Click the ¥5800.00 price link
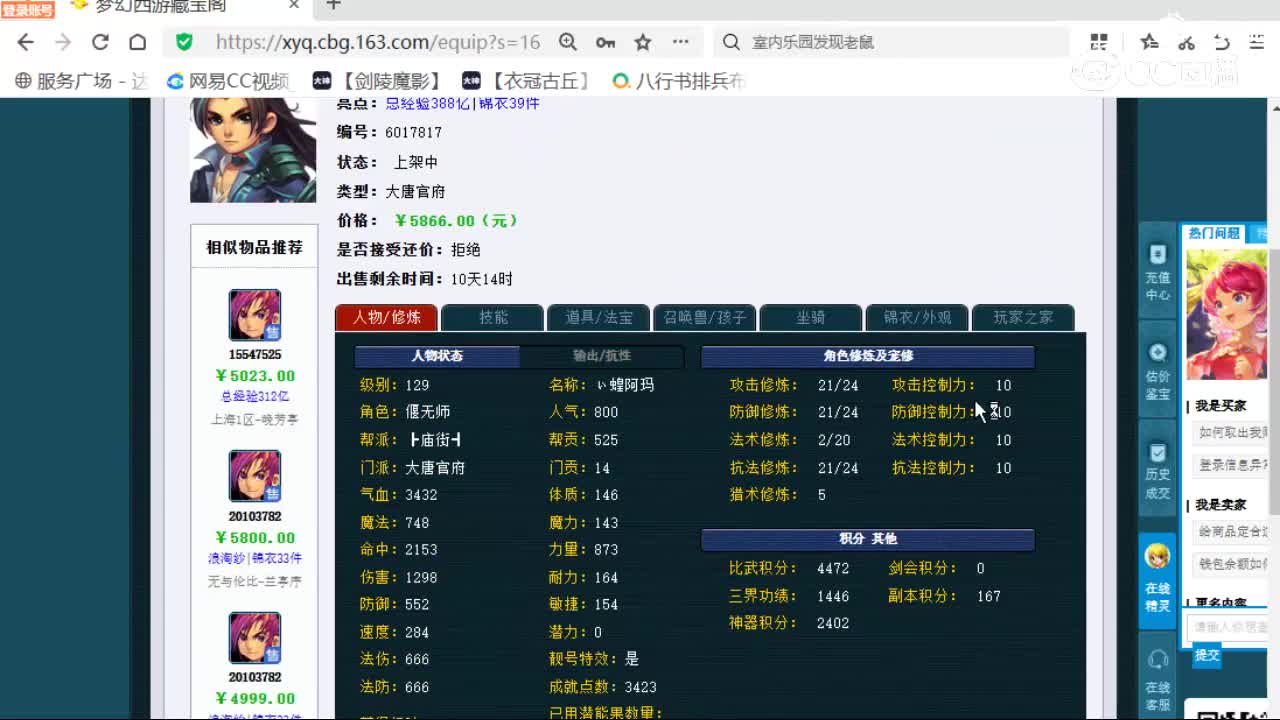The width and height of the screenshot is (1280, 720). coord(255,538)
